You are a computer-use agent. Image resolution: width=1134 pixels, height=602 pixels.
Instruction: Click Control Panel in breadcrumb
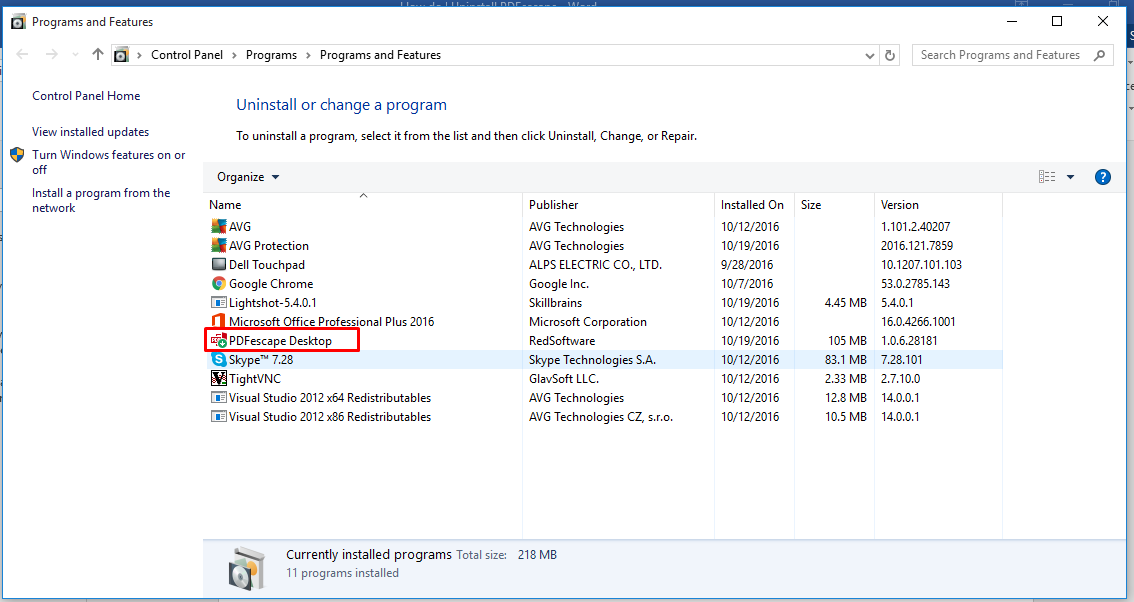[187, 55]
